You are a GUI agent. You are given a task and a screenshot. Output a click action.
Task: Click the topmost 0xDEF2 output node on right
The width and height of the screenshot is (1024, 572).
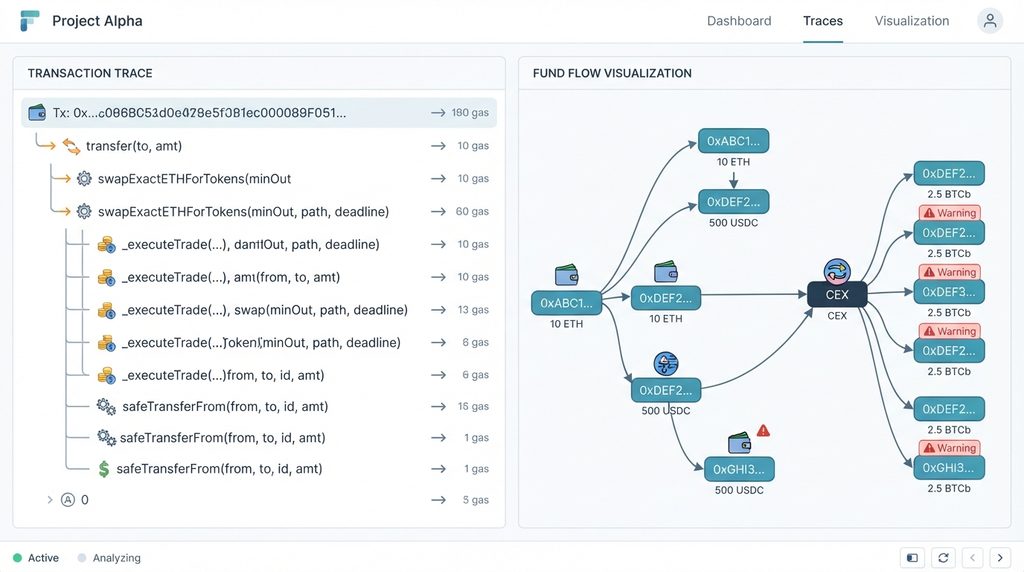pos(949,174)
